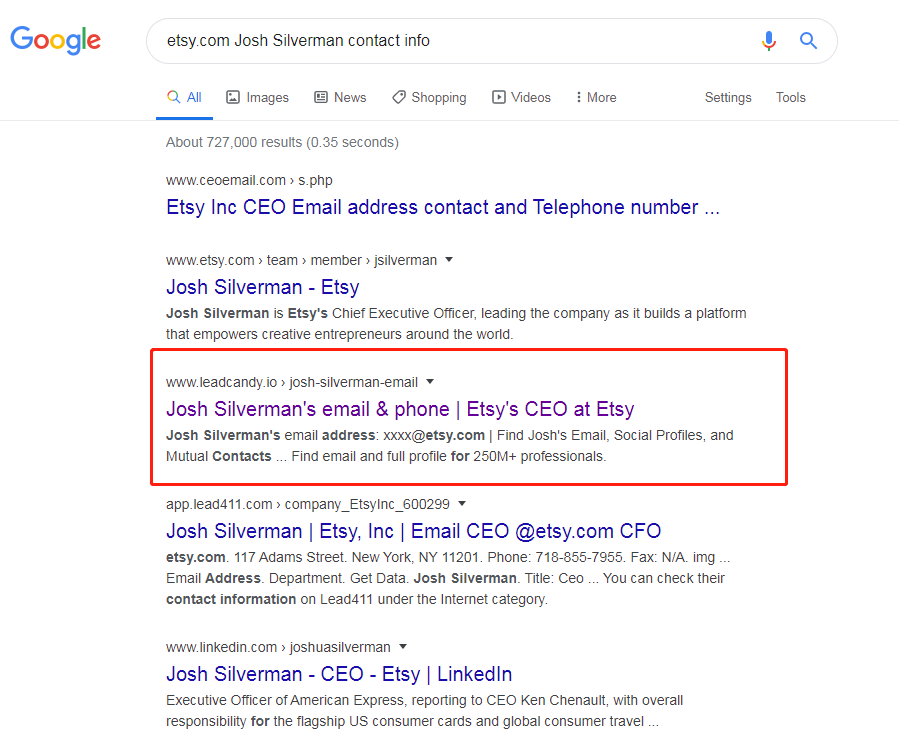Open Etsy Inc CEO Email address result
Screen dimensions: 899x743
443,207
